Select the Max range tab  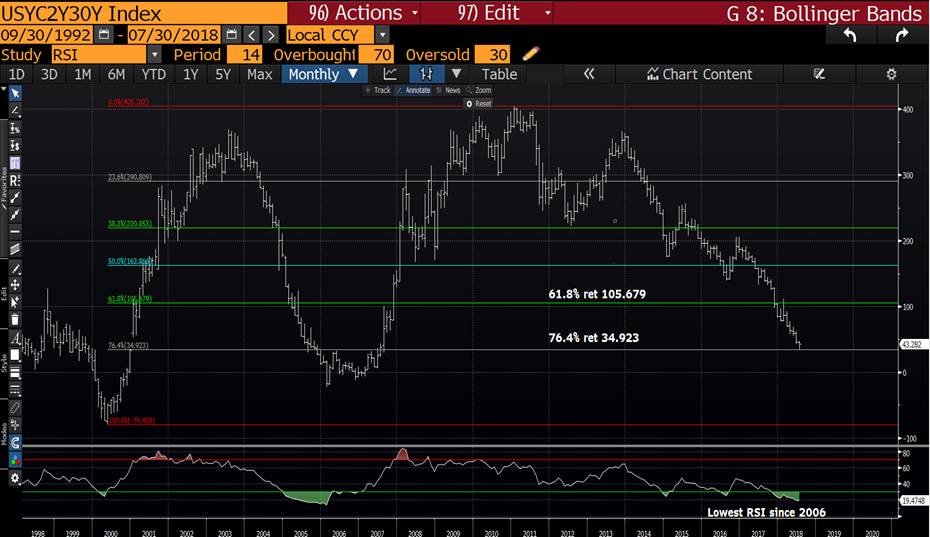click(x=259, y=74)
